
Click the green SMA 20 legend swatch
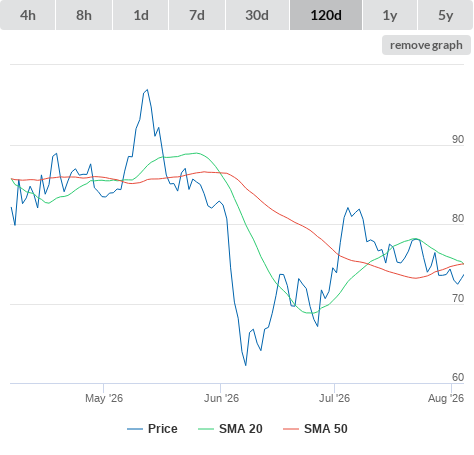click(x=206, y=429)
